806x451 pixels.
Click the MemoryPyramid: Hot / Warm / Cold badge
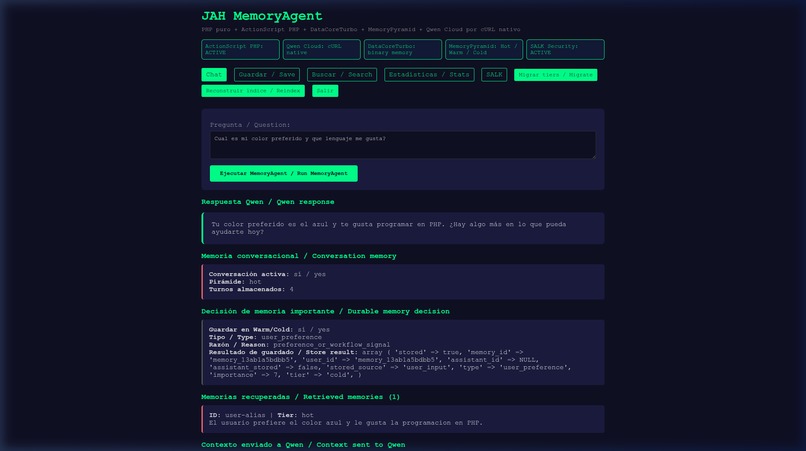click(x=484, y=49)
